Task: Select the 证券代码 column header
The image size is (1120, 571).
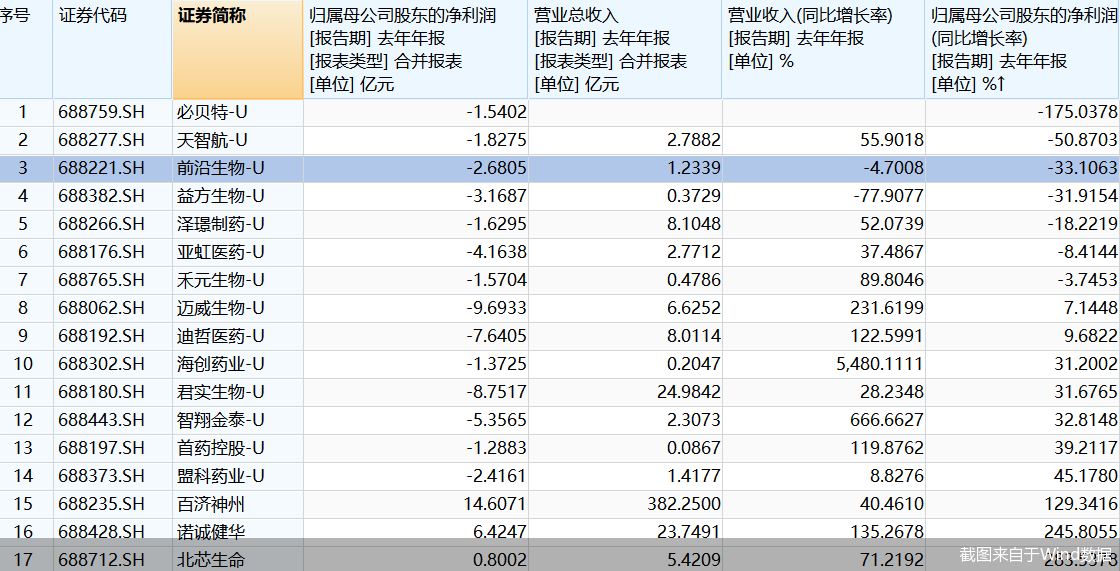Action: (112, 50)
